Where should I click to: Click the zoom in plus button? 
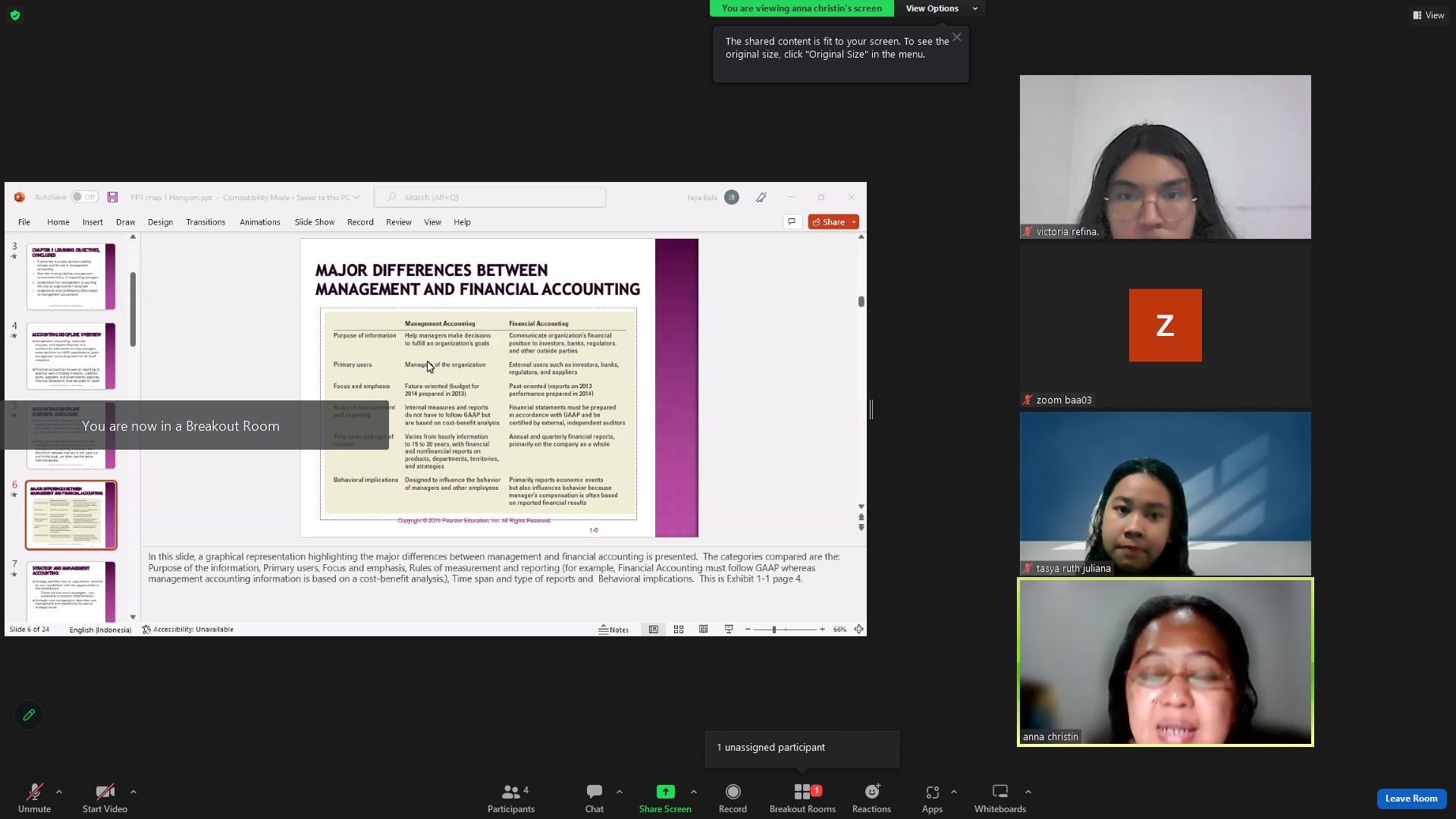(x=822, y=629)
